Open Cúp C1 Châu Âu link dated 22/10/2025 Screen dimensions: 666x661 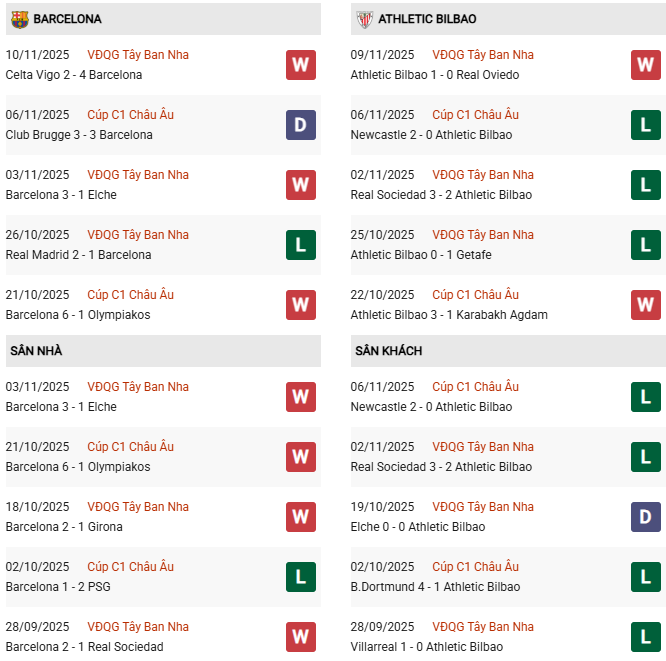click(x=476, y=295)
